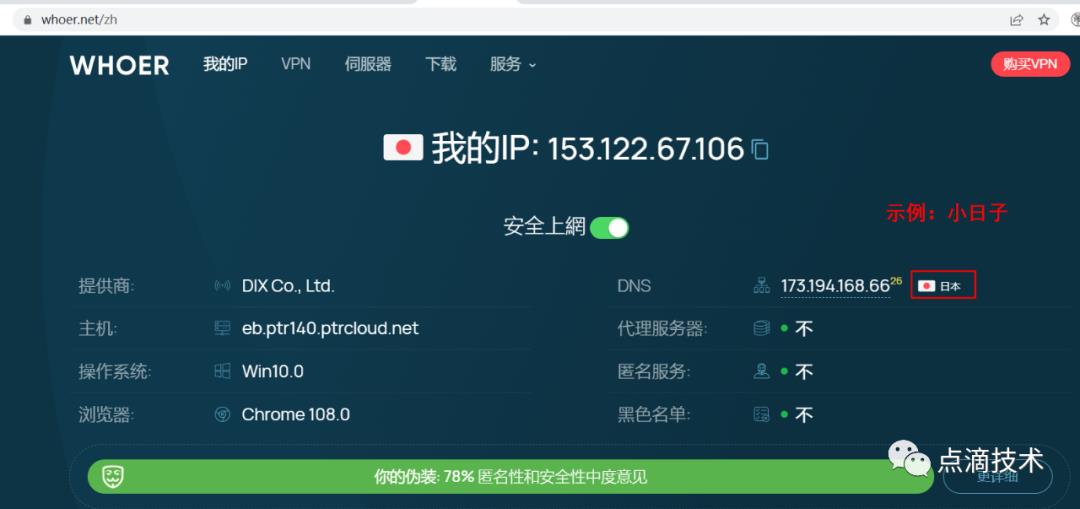Click the IP text 153.122.67.106

[x=646, y=149]
